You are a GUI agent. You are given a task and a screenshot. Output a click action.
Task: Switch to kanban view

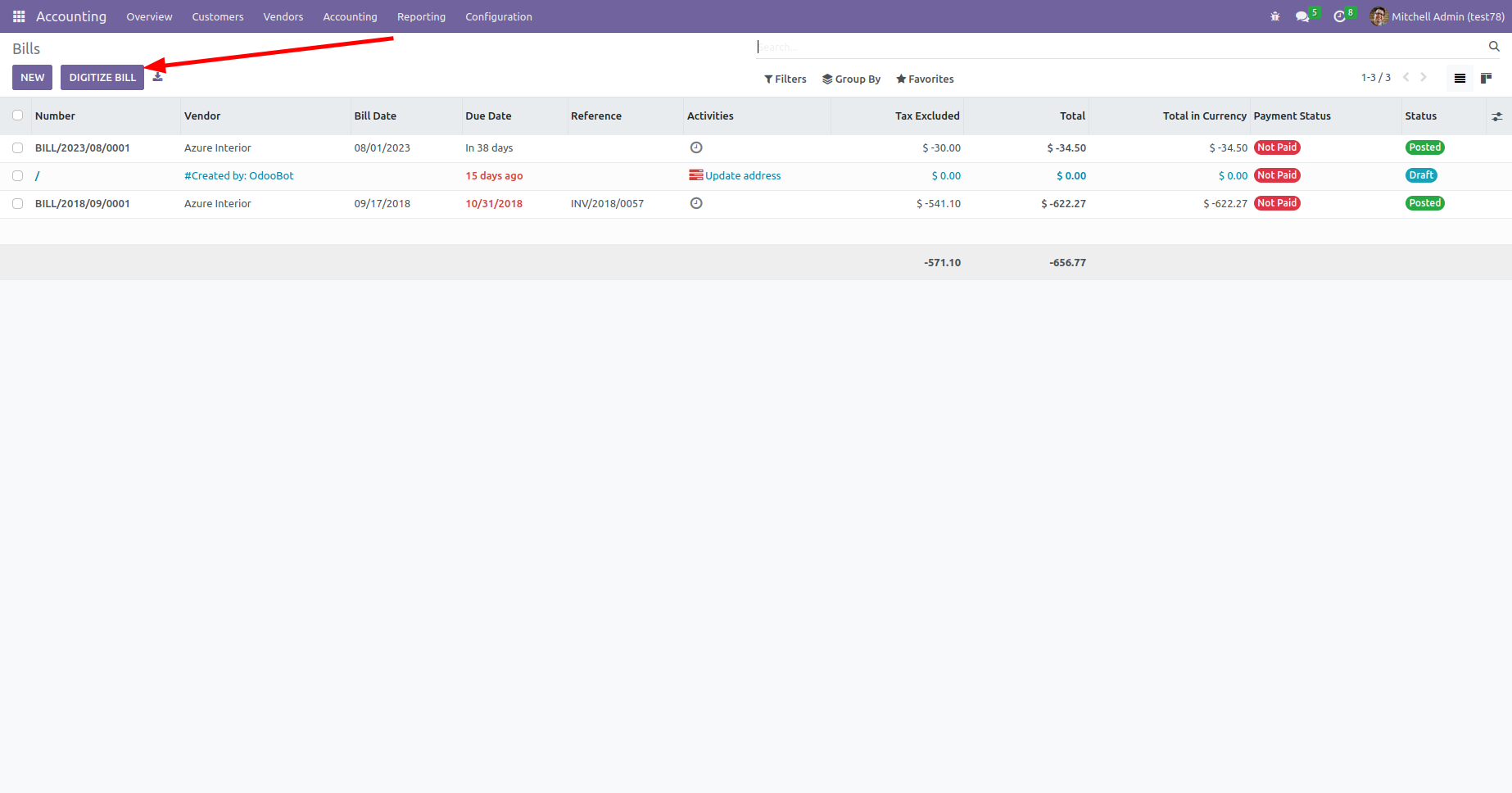[1486, 79]
